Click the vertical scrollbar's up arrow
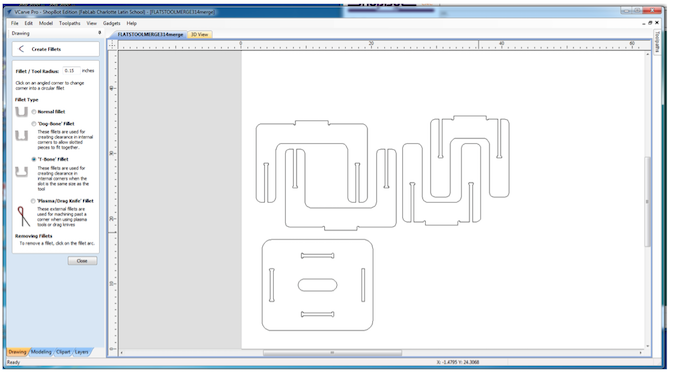The height and width of the screenshot is (375, 679). click(648, 55)
